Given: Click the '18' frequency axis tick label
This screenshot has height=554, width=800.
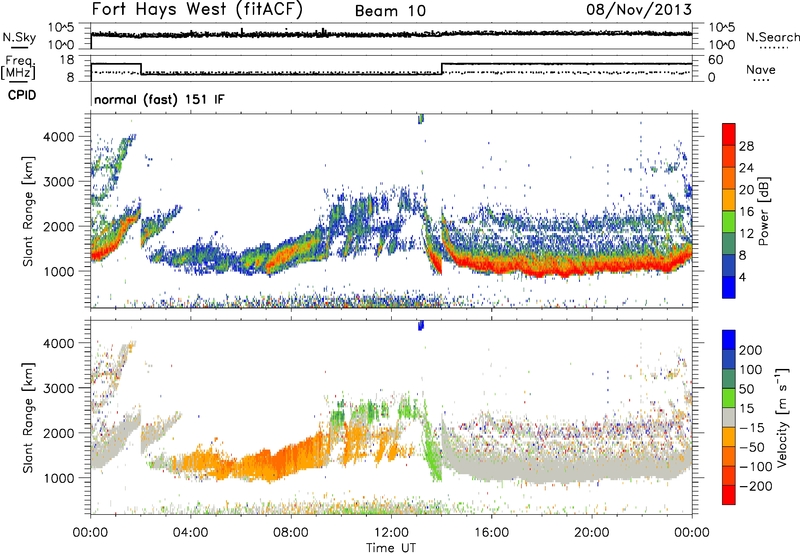Looking at the screenshot, I should coord(66,60).
